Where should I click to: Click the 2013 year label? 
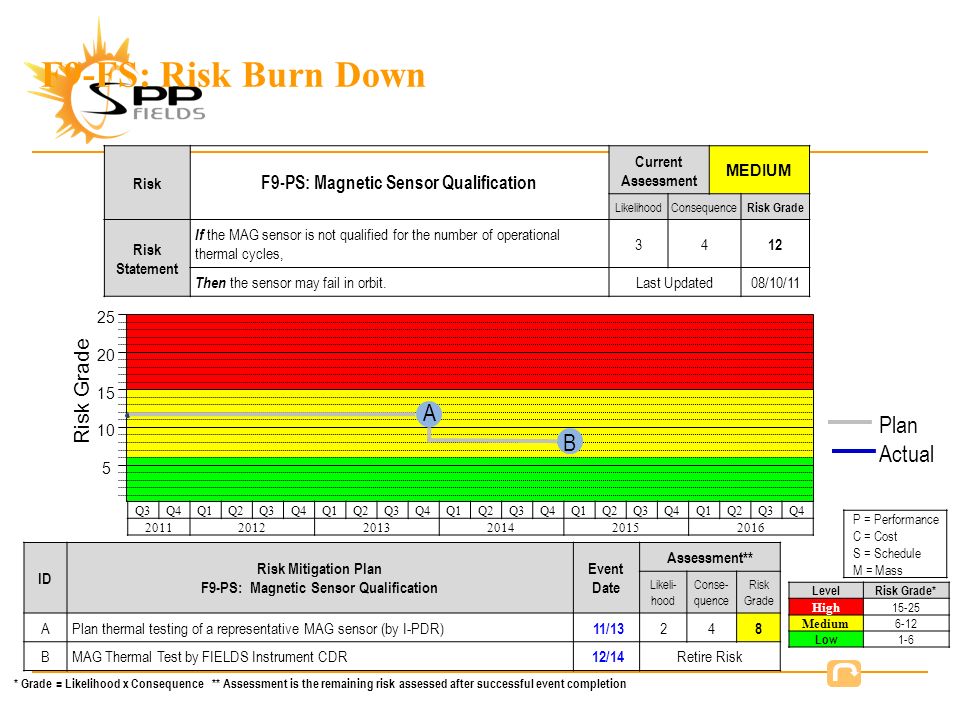click(377, 527)
